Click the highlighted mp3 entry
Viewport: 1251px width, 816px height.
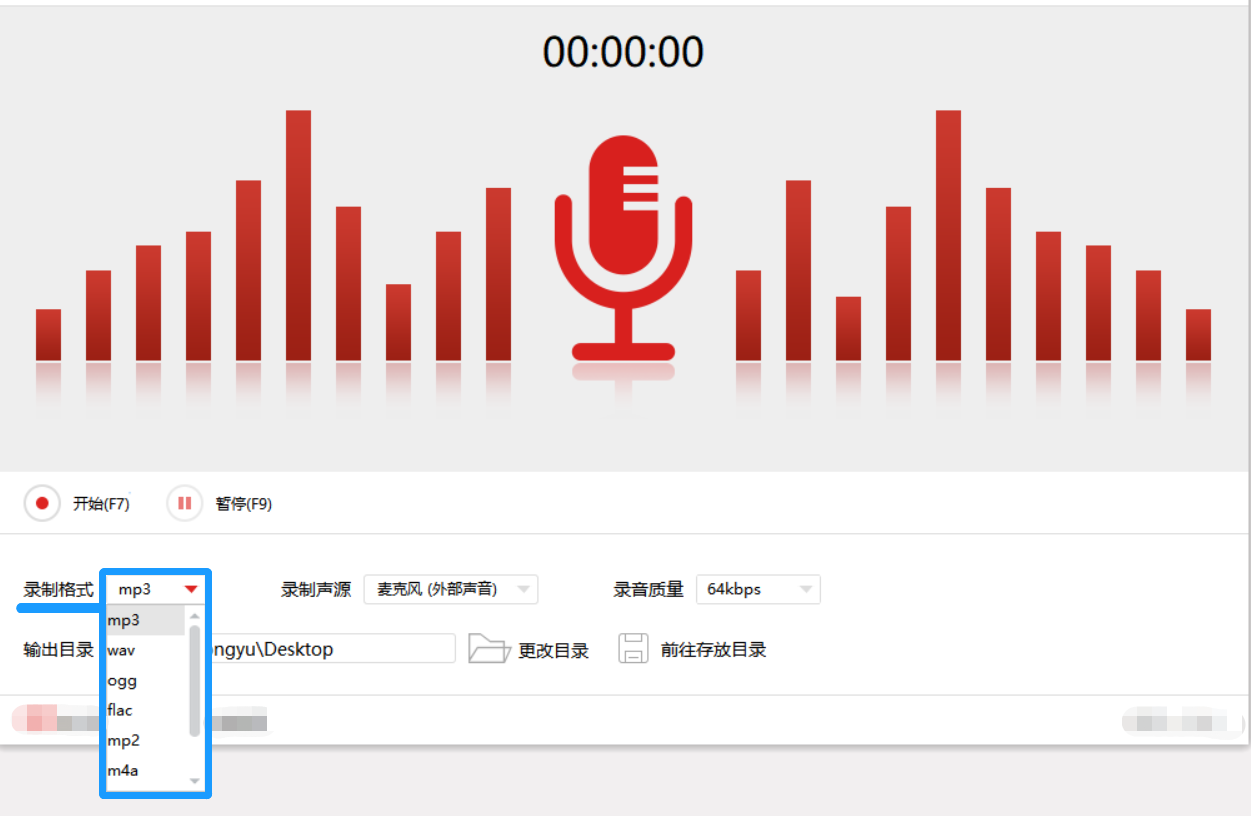click(126, 619)
